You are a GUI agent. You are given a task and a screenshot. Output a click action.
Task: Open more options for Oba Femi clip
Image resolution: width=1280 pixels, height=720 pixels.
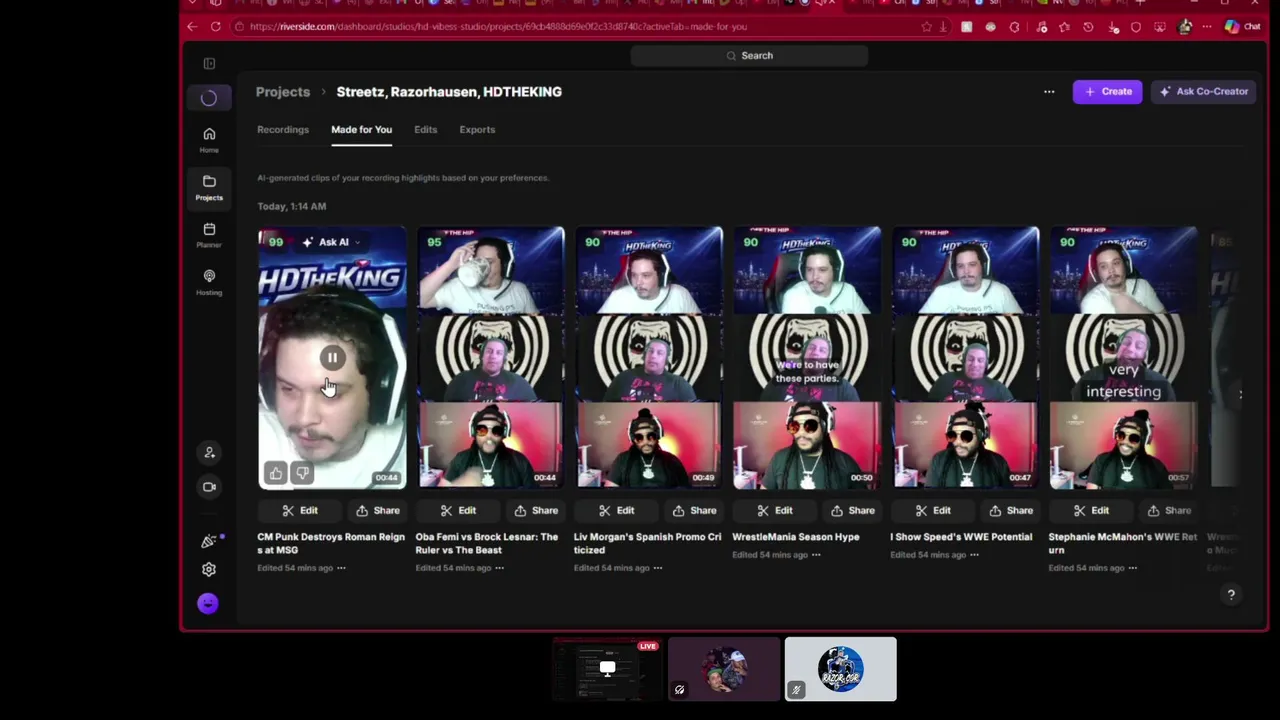(x=499, y=568)
